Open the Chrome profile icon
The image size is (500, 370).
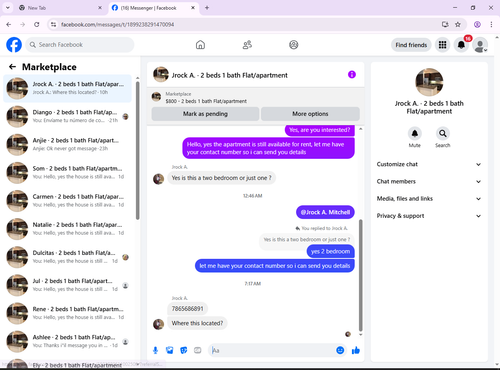477,24
